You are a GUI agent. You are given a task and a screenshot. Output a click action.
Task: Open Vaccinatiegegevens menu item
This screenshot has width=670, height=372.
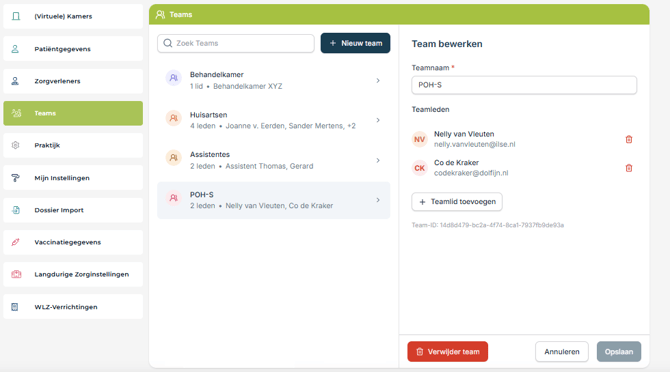73,242
